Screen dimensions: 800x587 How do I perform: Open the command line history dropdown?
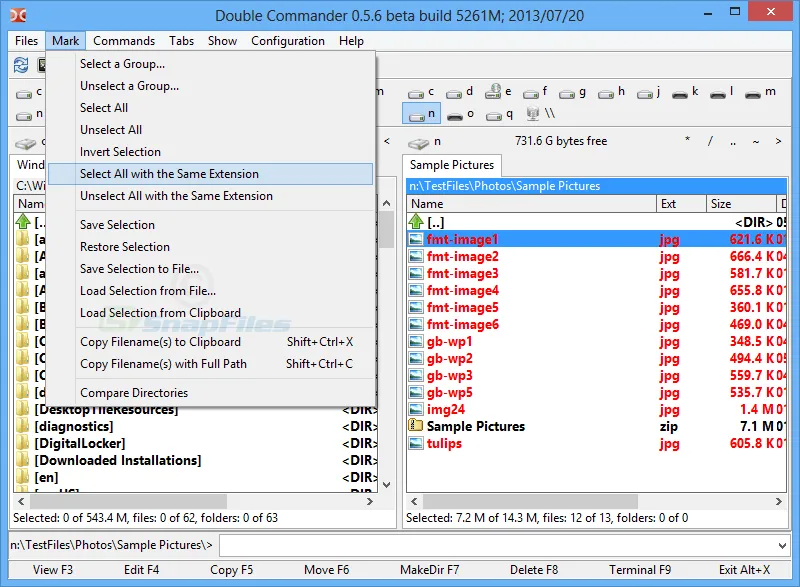782,545
